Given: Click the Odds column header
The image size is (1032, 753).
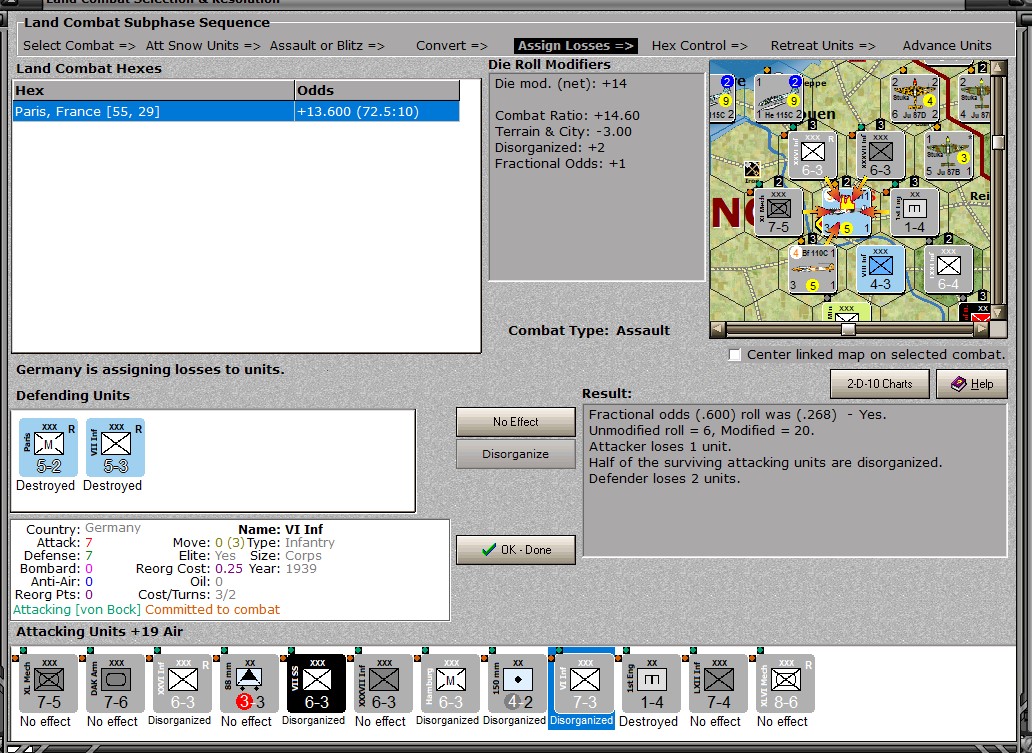Looking at the screenshot, I should point(376,91).
